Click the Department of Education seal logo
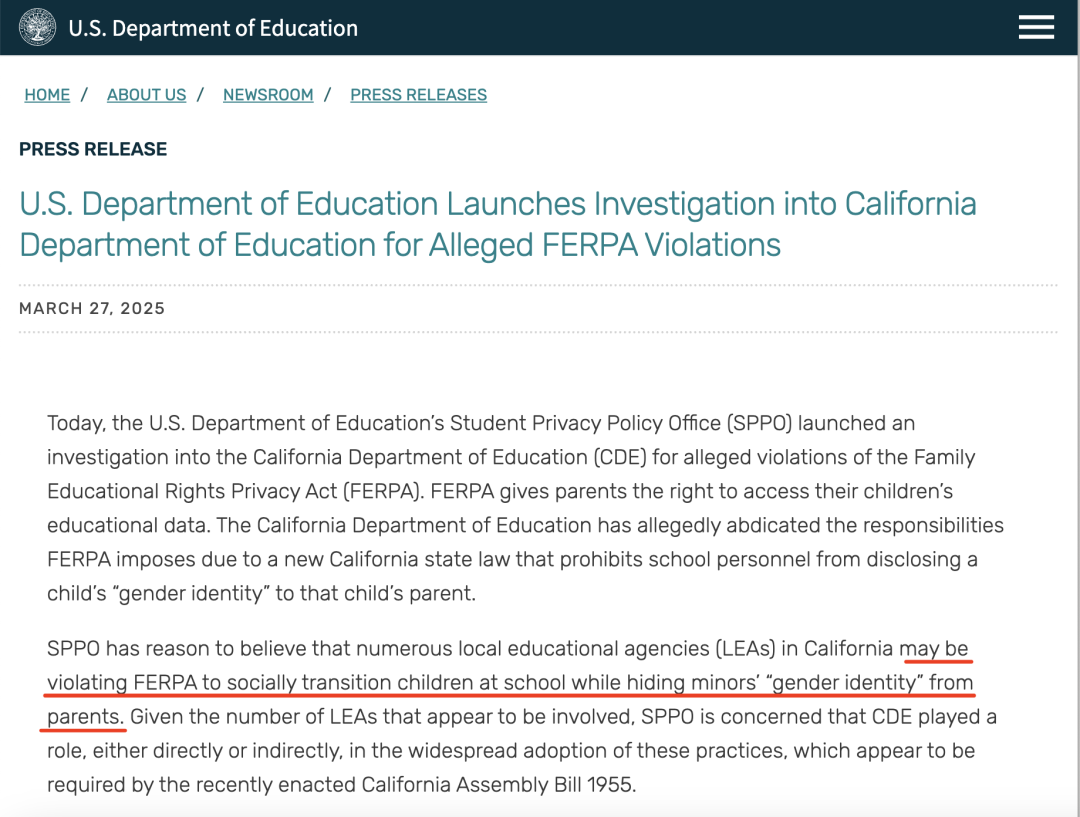The image size is (1080, 817). [x=37, y=28]
